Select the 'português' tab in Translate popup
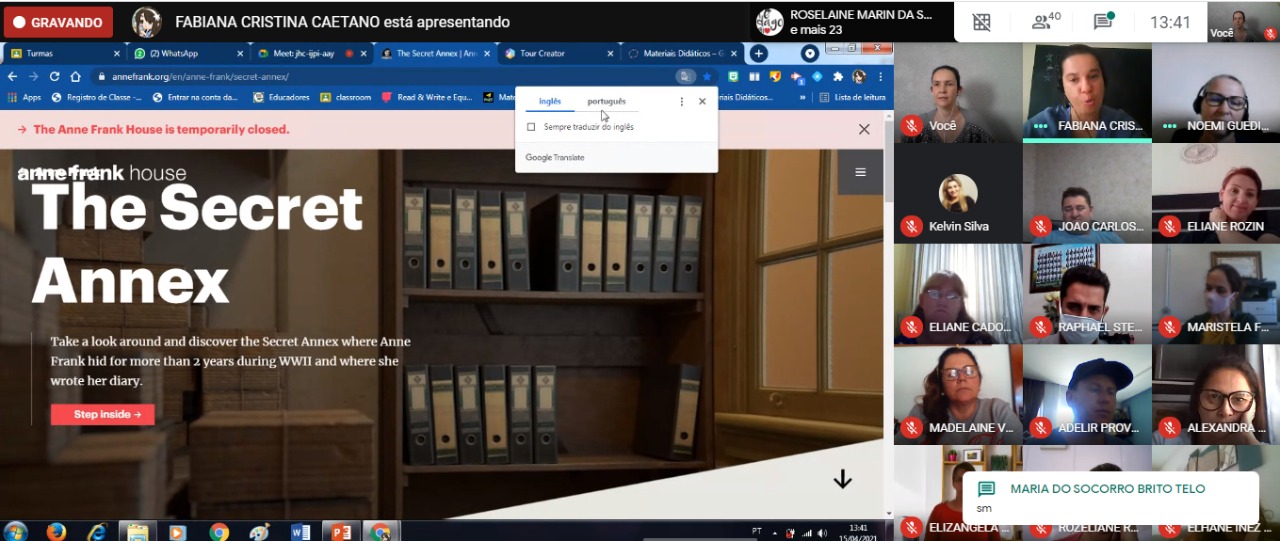This screenshot has width=1280, height=541. pos(606,101)
